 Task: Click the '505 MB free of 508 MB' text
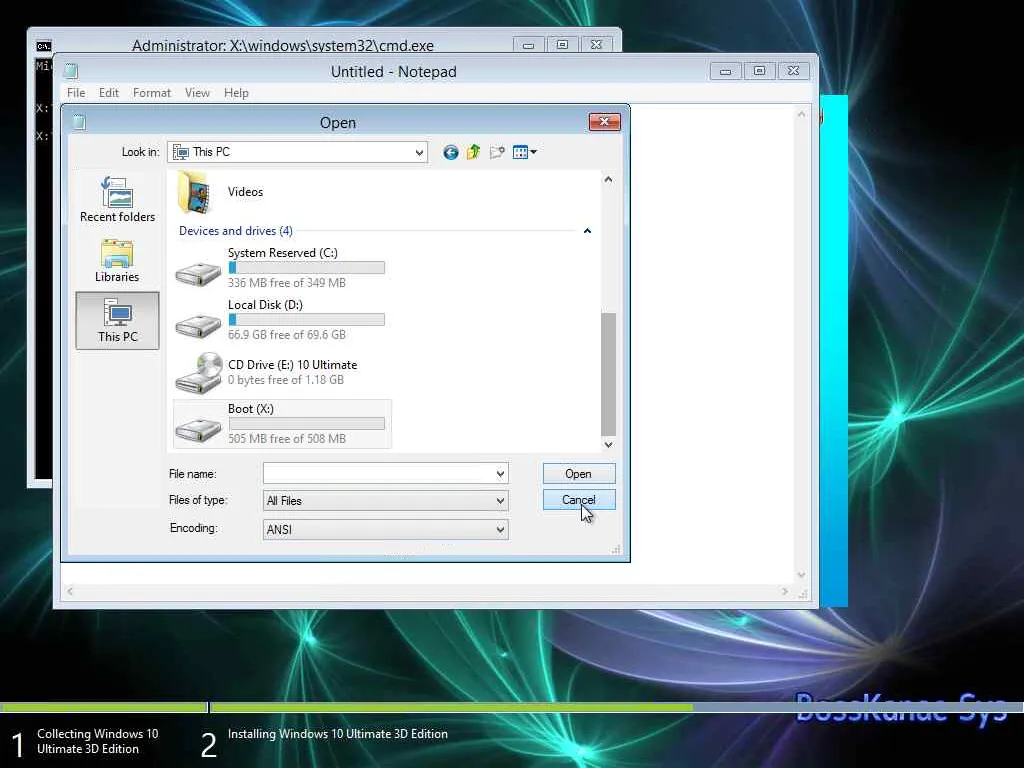287,439
